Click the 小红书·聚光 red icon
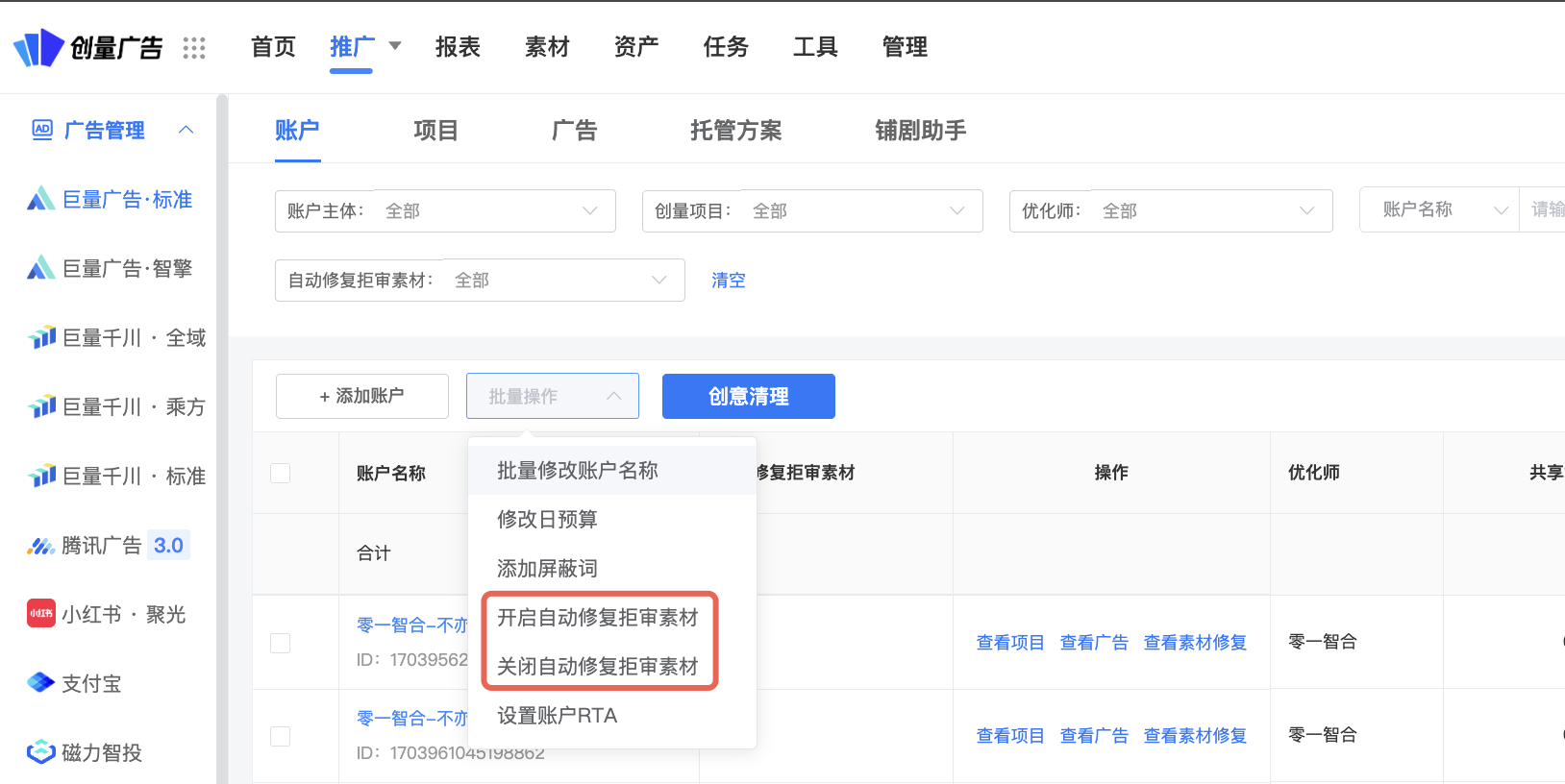Image resolution: width=1565 pixels, height=784 pixels. click(x=41, y=613)
